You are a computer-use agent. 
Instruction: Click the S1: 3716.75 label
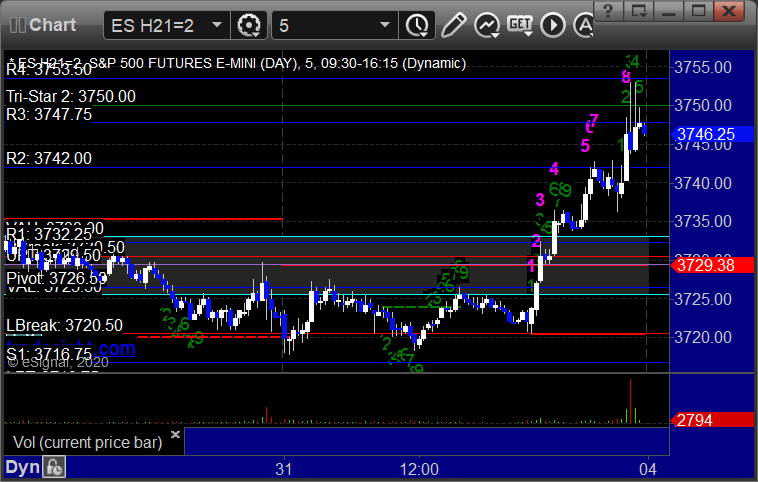[x=49, y=353]
